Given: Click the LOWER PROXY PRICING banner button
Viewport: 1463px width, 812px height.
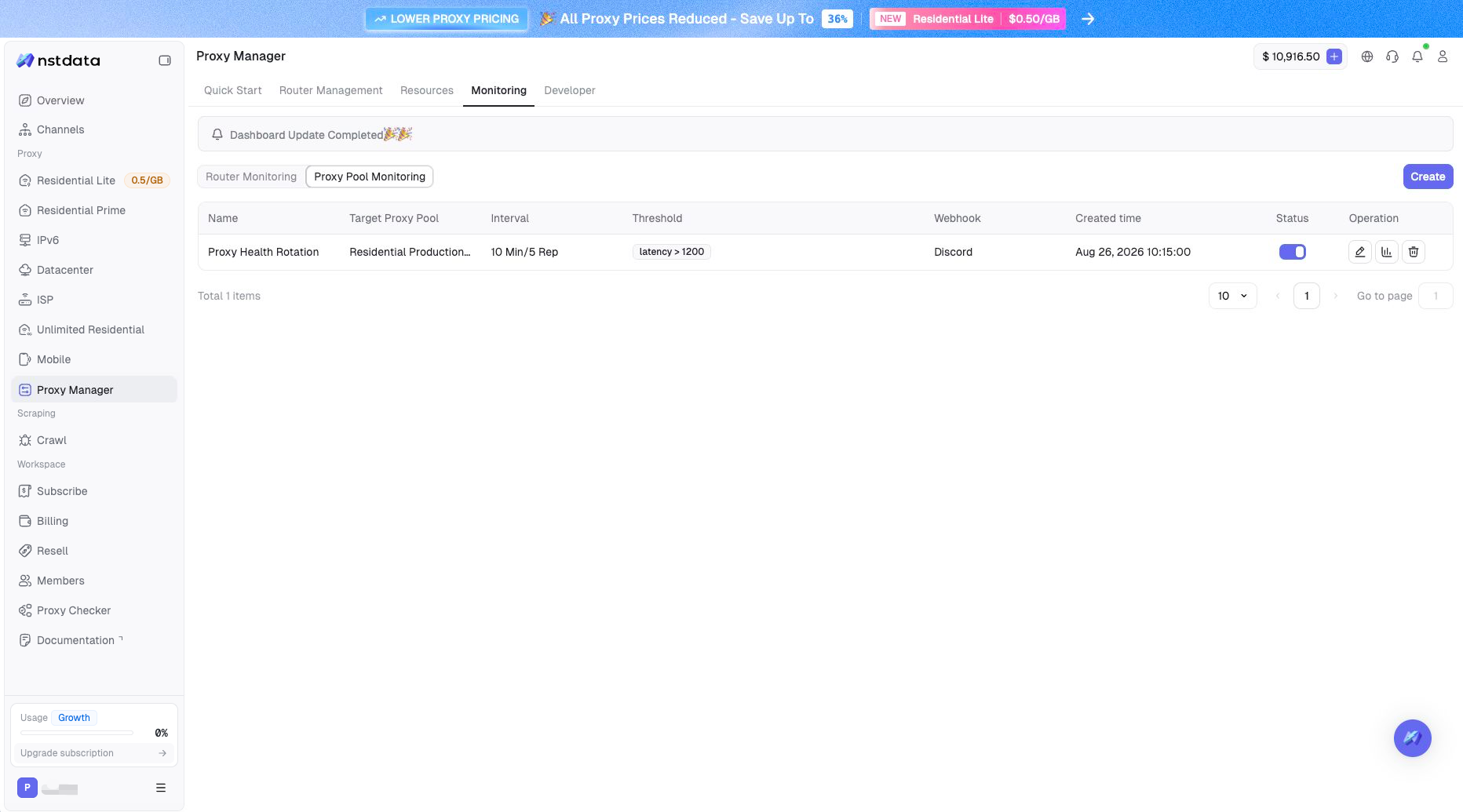Looking at the screenshot, I should [447, 19].
